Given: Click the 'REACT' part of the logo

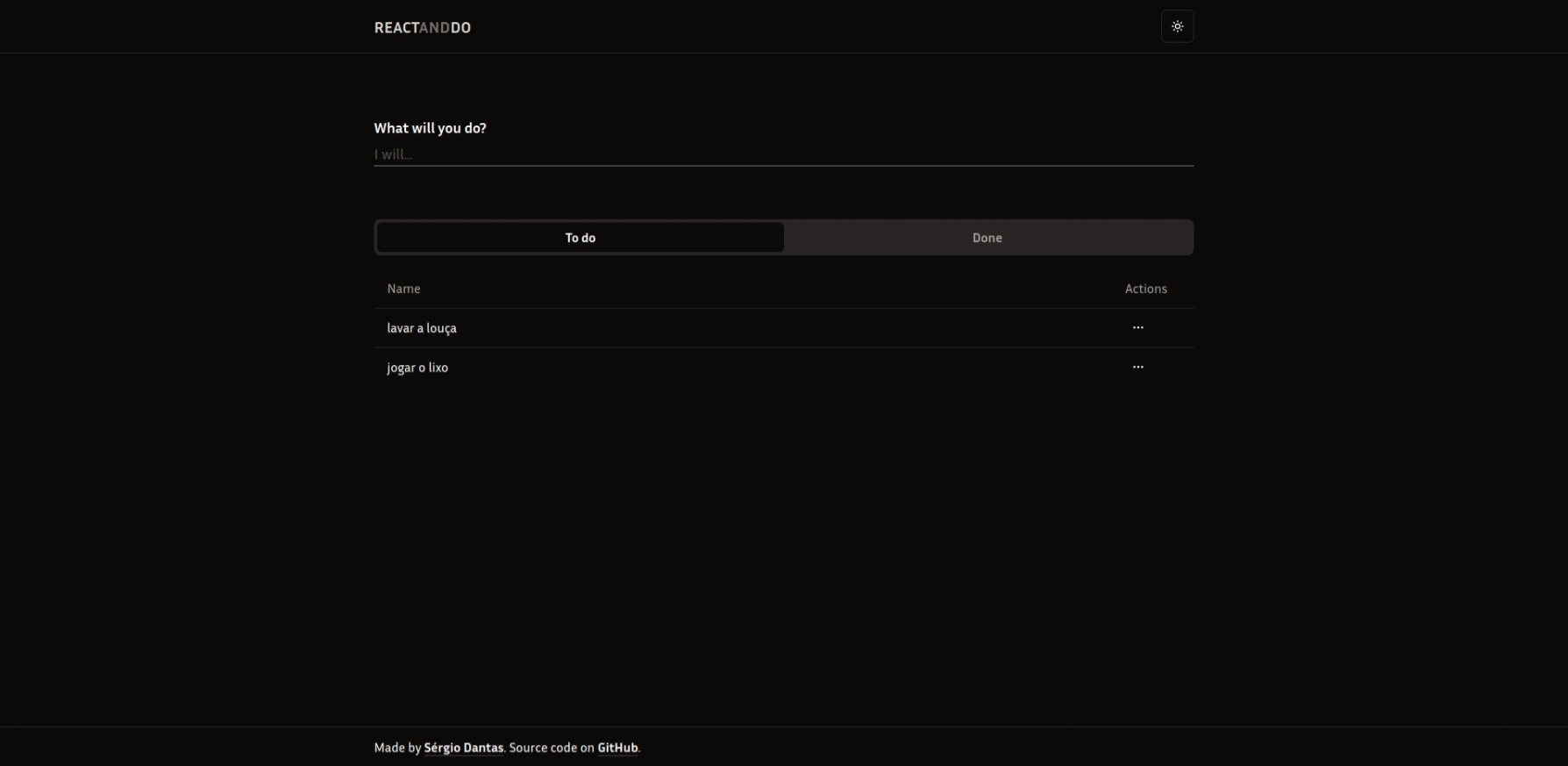Looking at the screenshot, I should coord(396,28).
